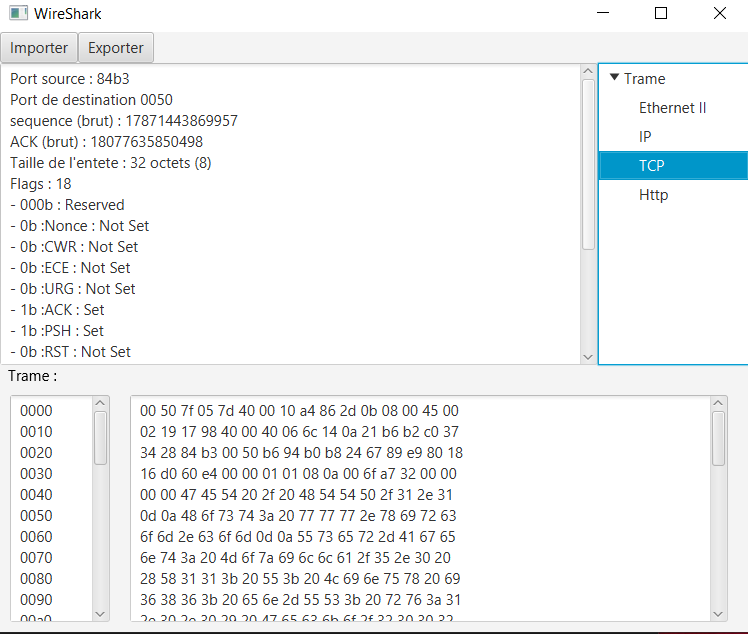Click the 'Port de destination 0050' line
This screenshot has width=748, height=634.
[91, 100]
